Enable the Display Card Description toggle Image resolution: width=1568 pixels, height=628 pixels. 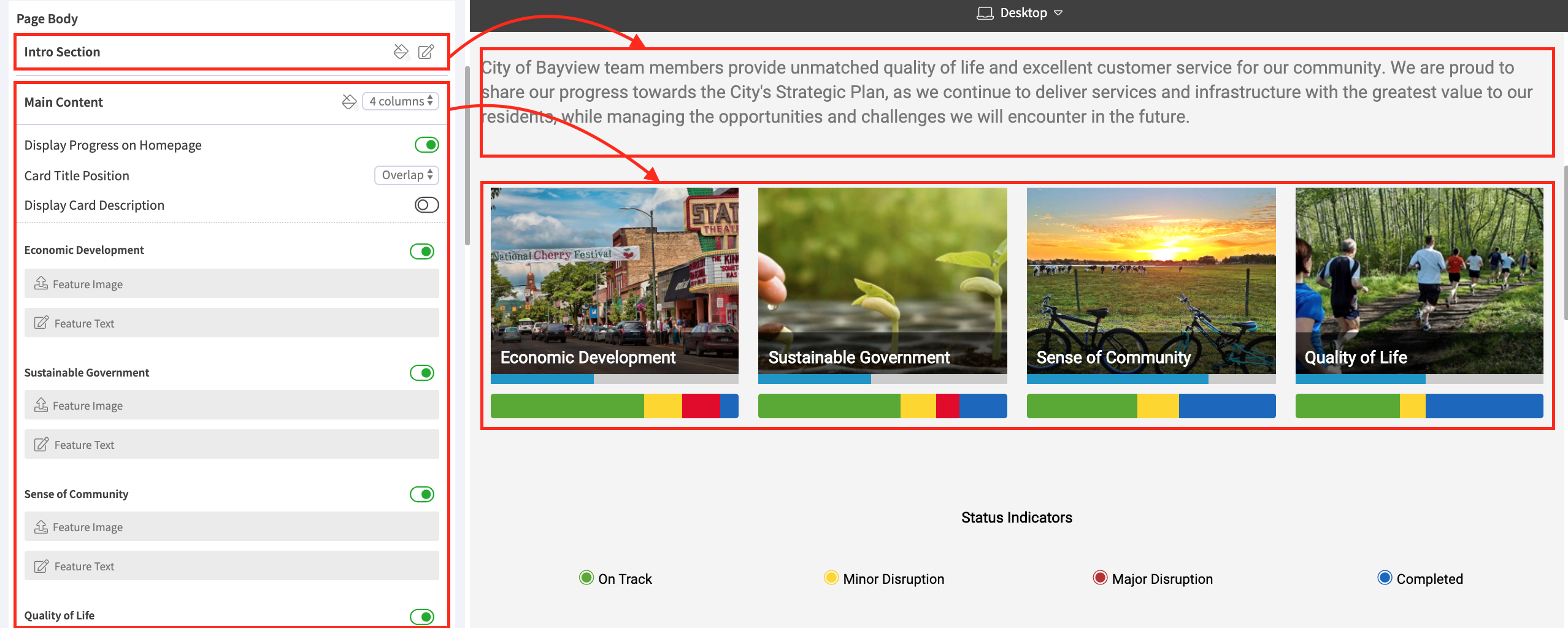[427, 205]
